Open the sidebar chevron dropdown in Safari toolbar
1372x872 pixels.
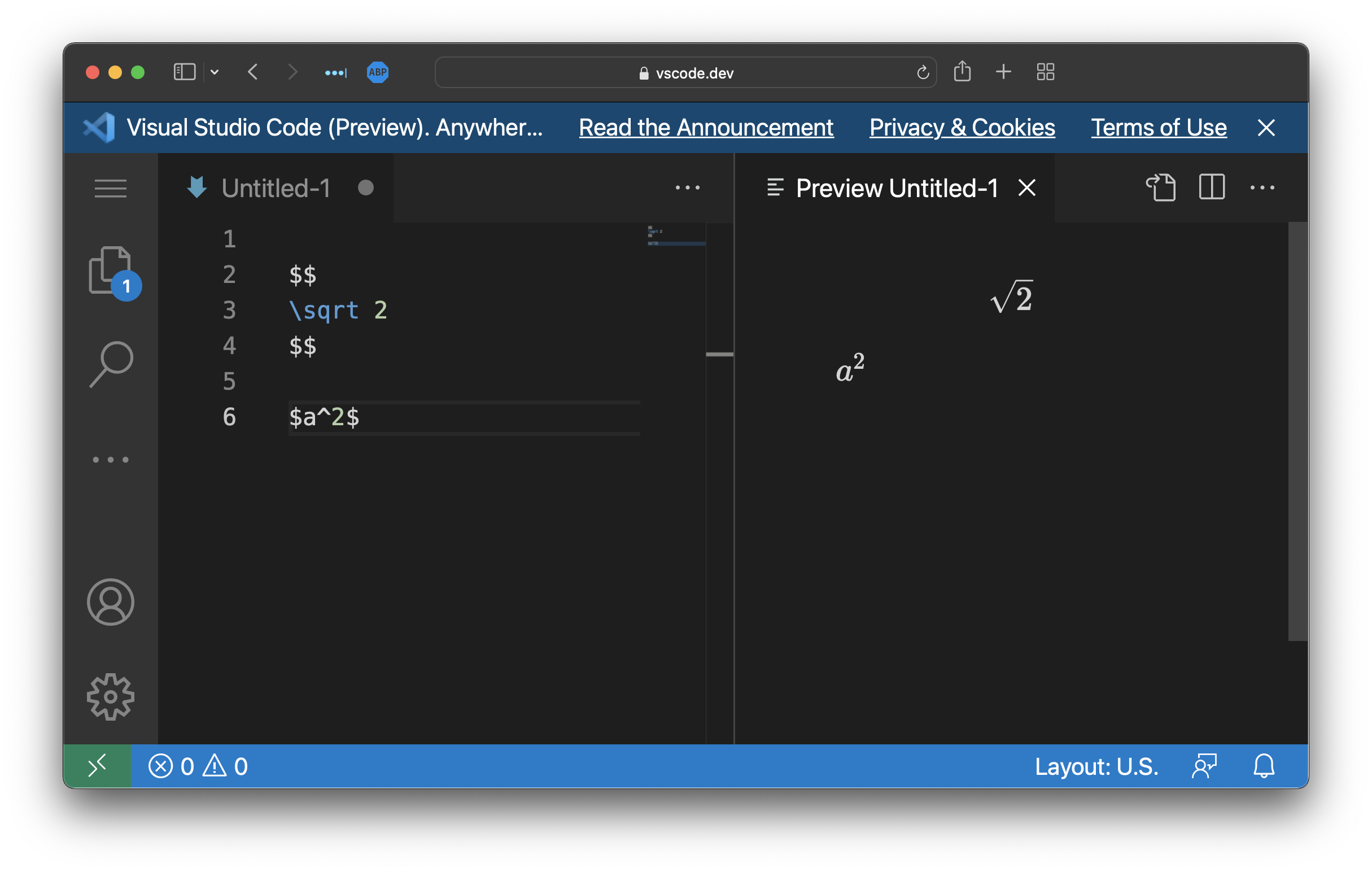(x=215, y=72)
